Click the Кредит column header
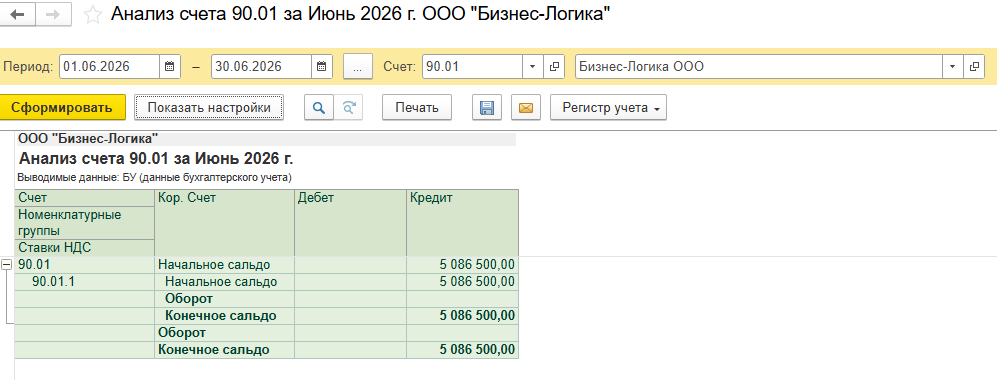997x380 pixels. (462, 222)
